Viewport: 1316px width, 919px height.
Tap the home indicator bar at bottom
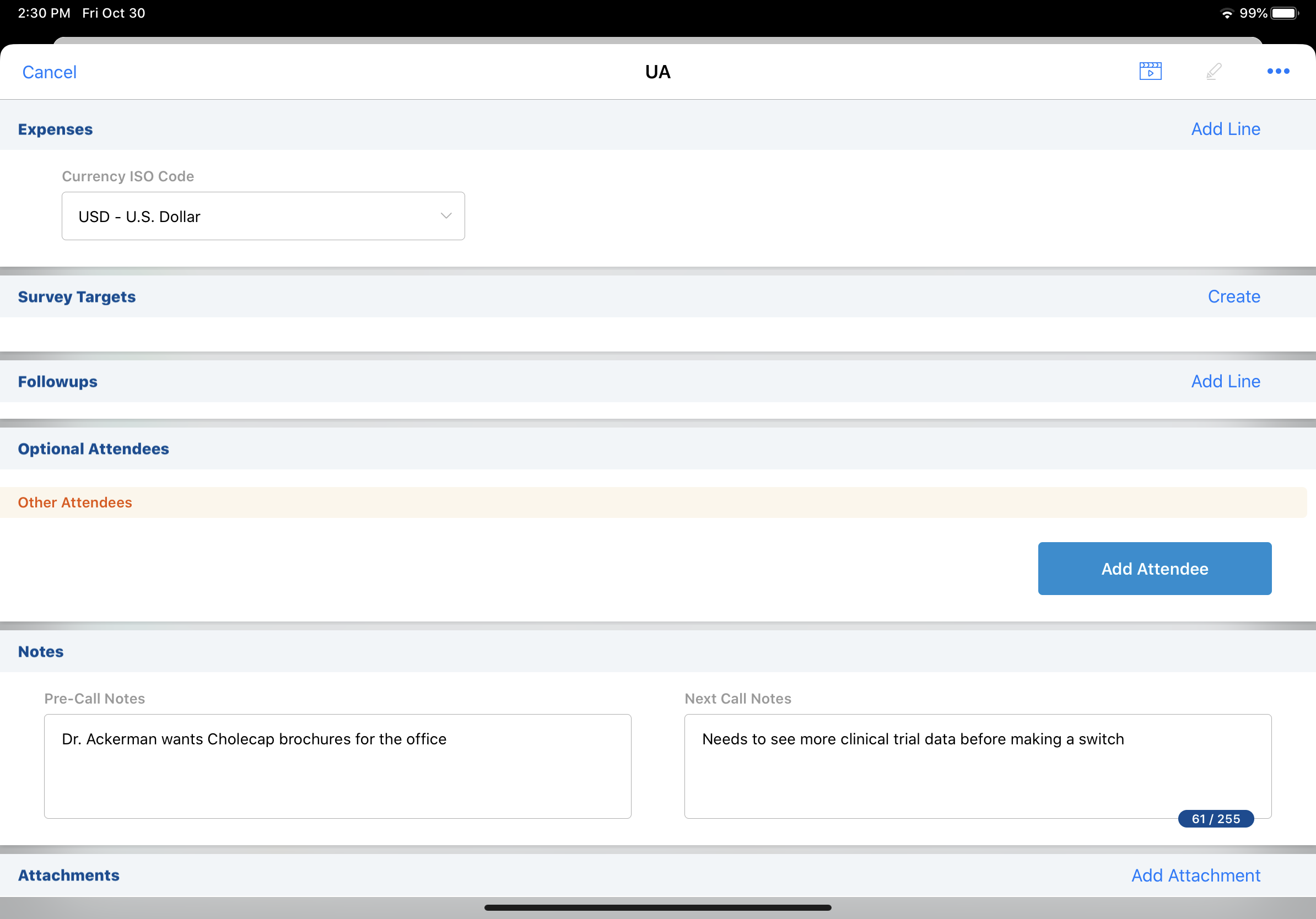click(657, 907)
